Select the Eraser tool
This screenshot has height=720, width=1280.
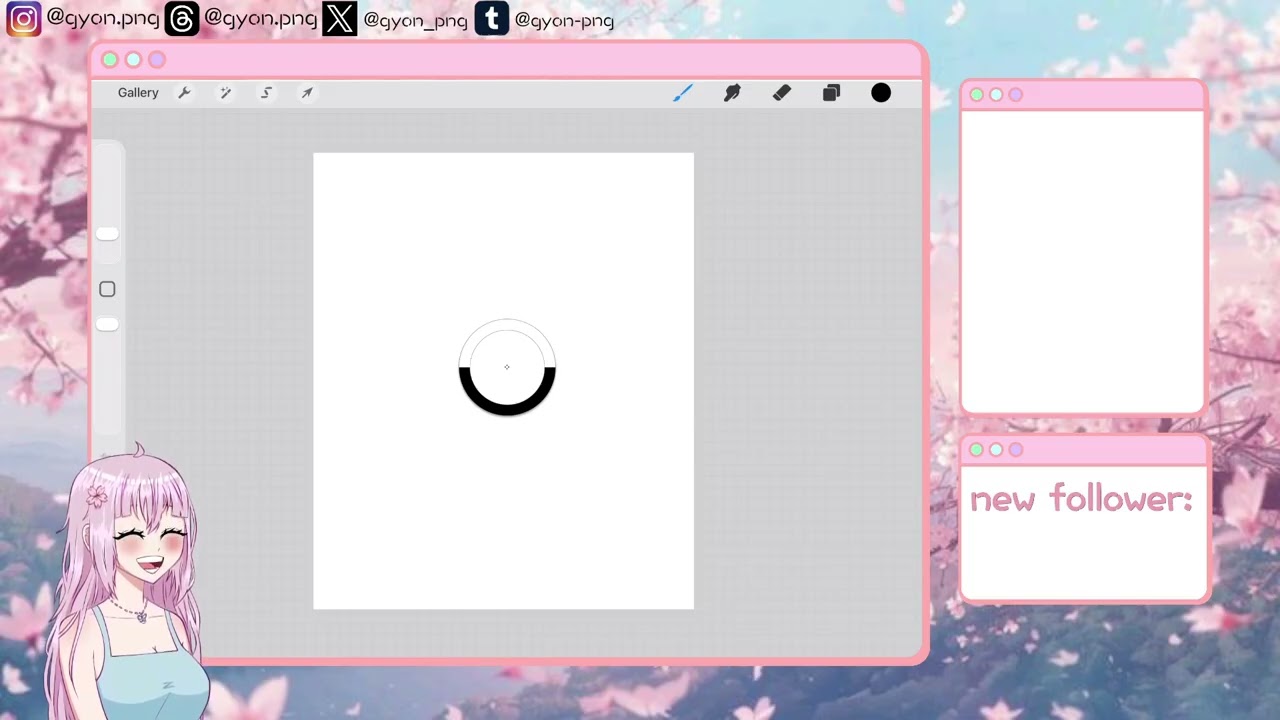(782, 93)
